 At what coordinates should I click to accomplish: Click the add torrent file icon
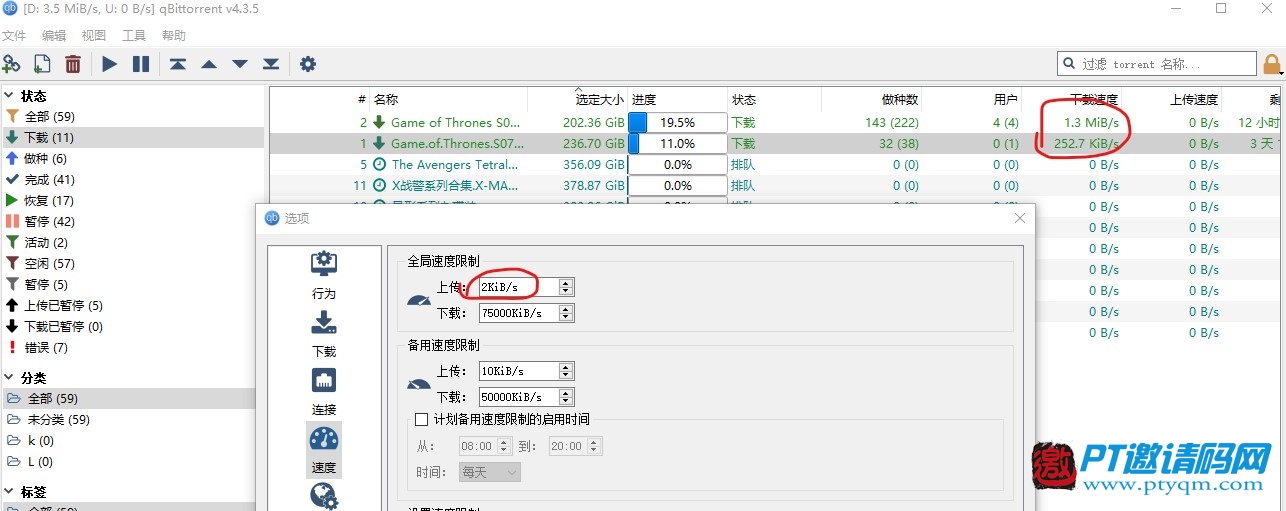click(x=42, y=64)
